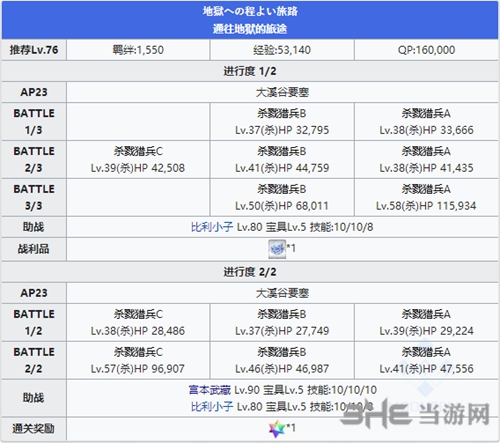Click enemy cell with HP 28,486
The height and width of the screenshot is (443, 500).
tap(138, 322)
